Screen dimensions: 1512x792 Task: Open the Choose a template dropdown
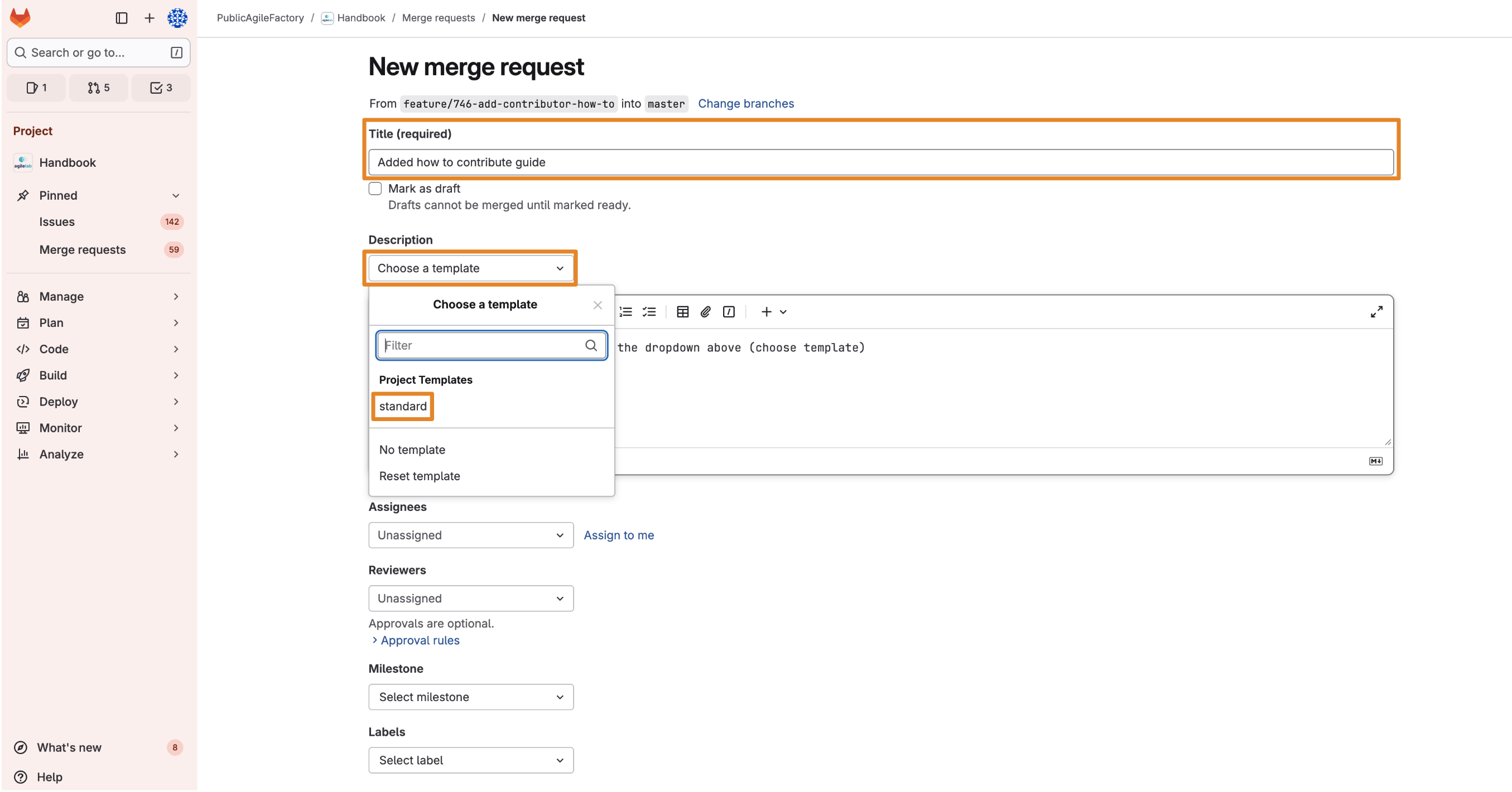(470, 268)
